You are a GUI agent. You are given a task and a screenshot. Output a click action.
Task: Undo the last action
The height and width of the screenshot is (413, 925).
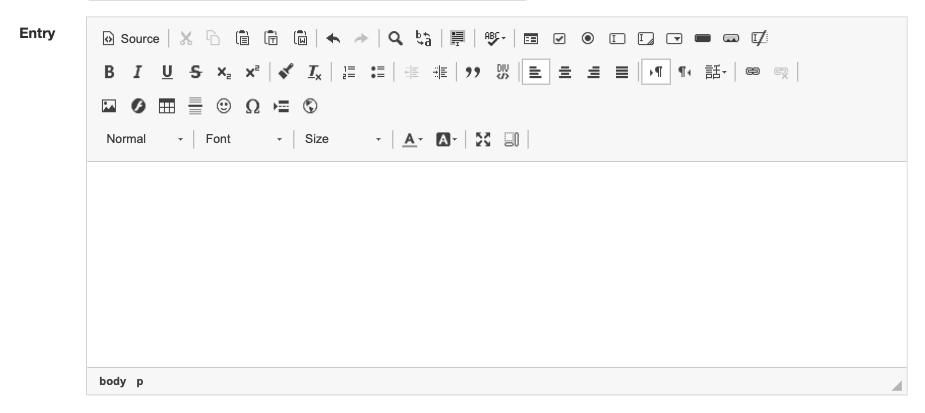(x=333, y=38)
